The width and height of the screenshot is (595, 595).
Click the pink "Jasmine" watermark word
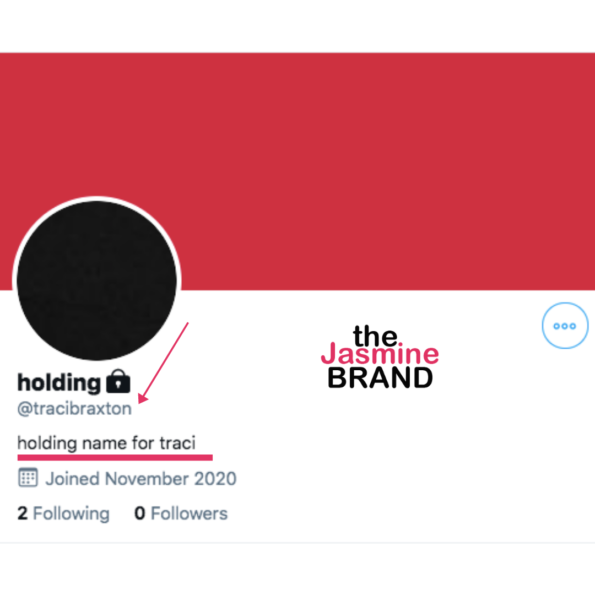coord(380,354)
